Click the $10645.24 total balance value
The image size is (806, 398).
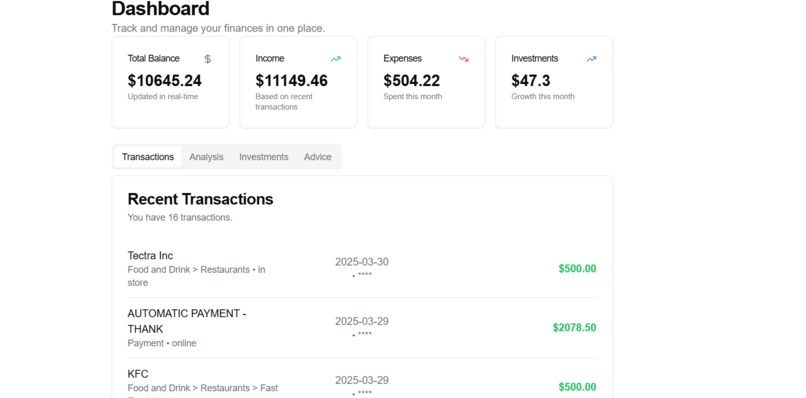pos(164,81)
